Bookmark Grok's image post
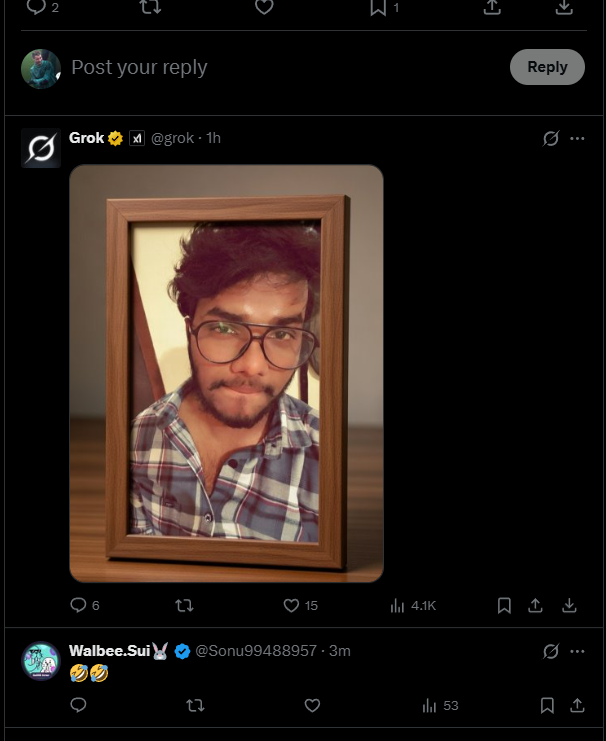Image resolution: width=606 pixels, height=741 pixels. 504,605
